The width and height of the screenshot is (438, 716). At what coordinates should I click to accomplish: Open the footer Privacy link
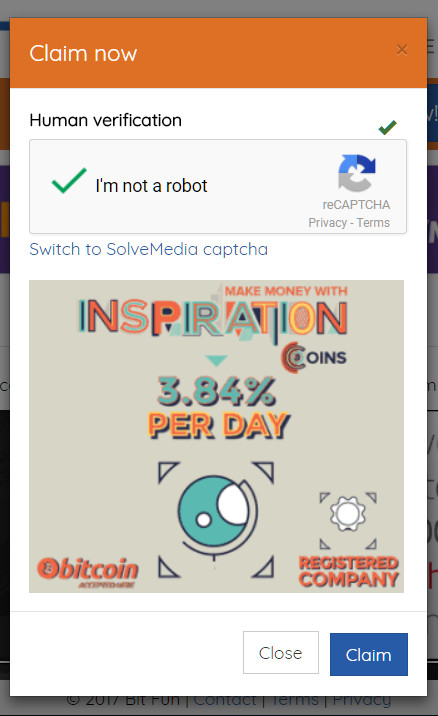[362, 700]
